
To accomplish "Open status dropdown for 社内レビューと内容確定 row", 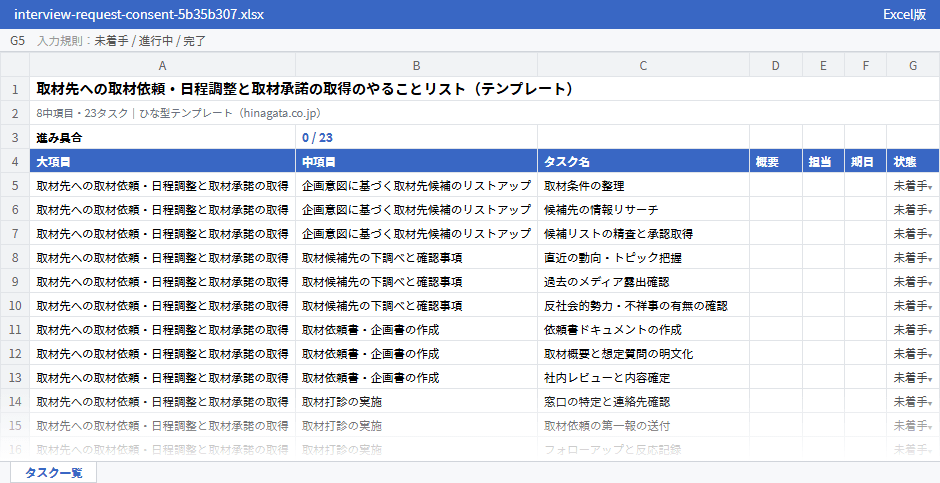I will (x=930, y=380).
